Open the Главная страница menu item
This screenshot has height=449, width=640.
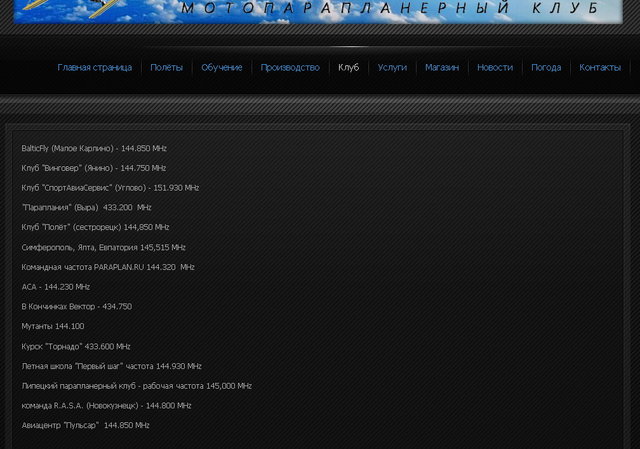94,68
